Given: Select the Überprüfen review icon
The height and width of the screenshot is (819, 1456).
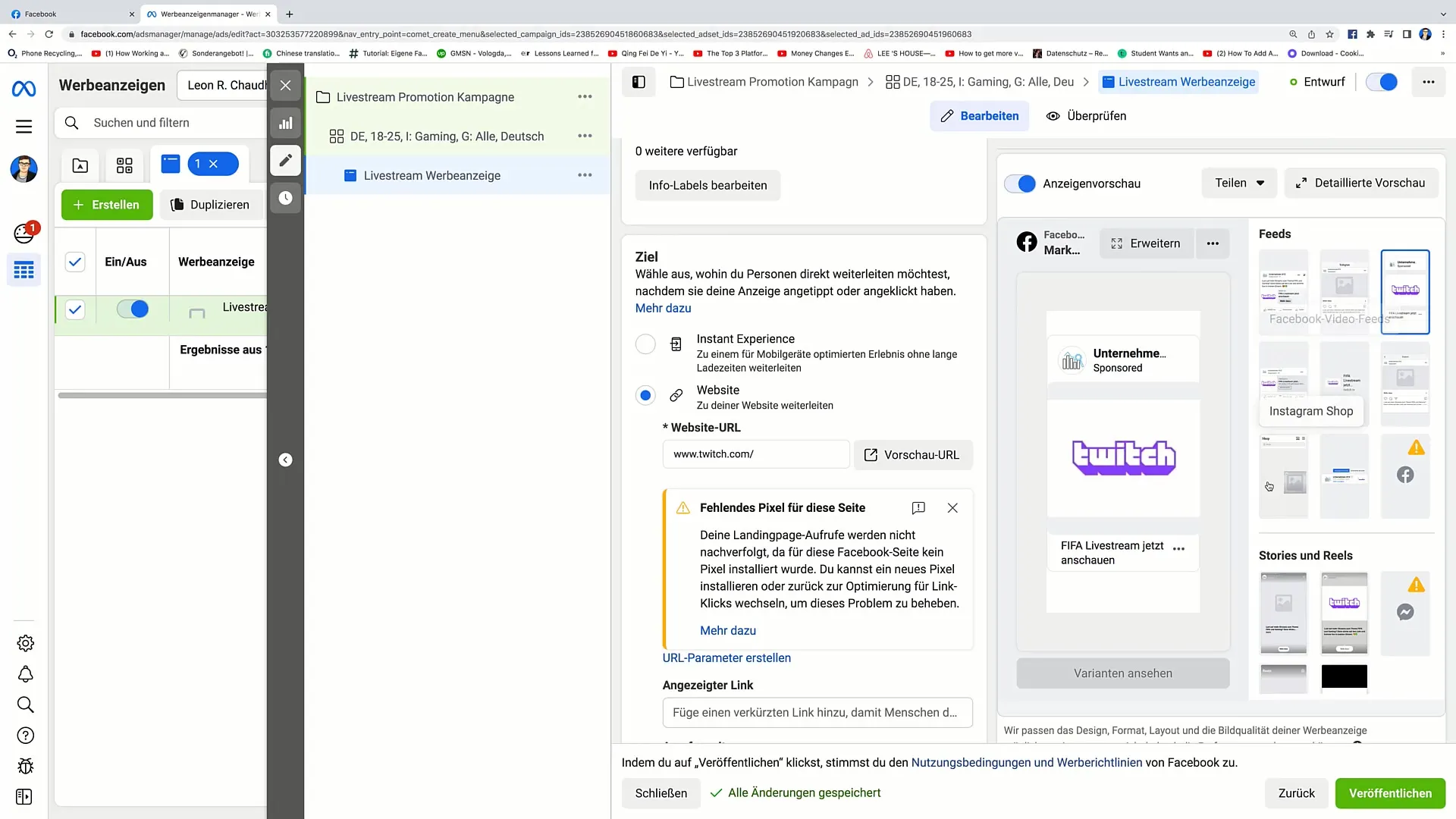Looking at the screenshot, I should (x=1054, y=116).
